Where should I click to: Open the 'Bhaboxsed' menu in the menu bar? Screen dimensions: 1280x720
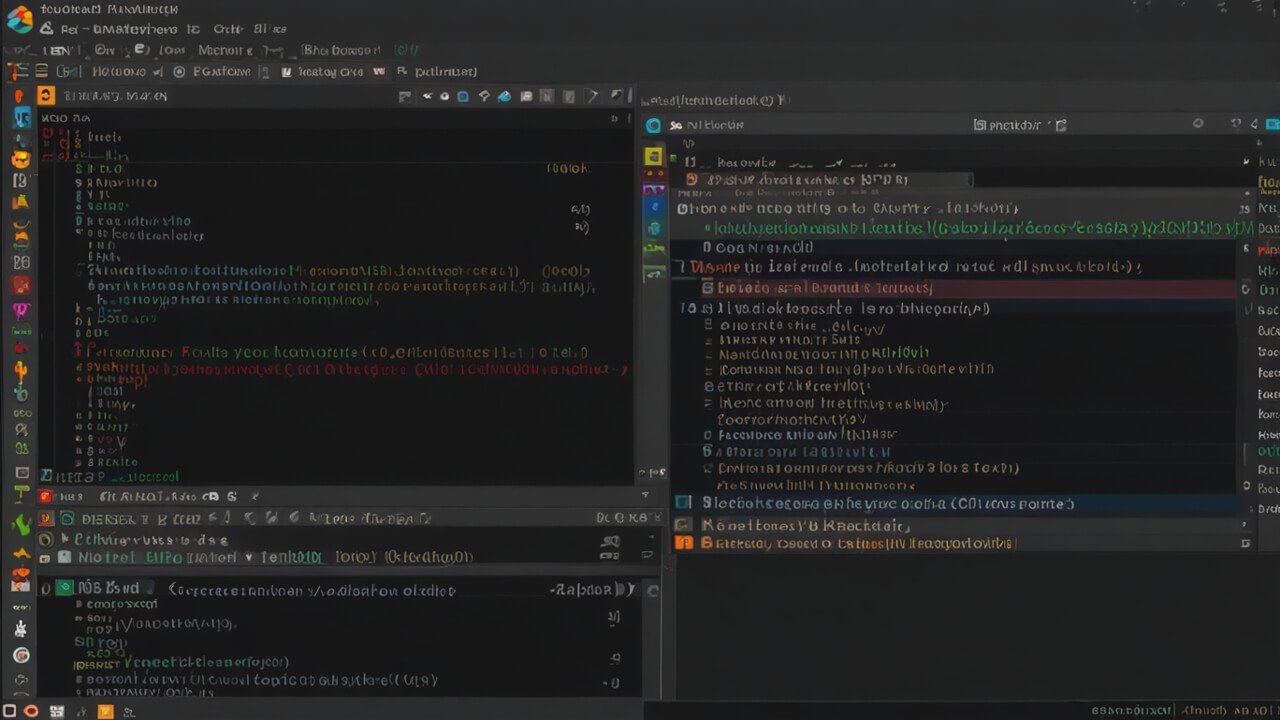coord(342,50)
